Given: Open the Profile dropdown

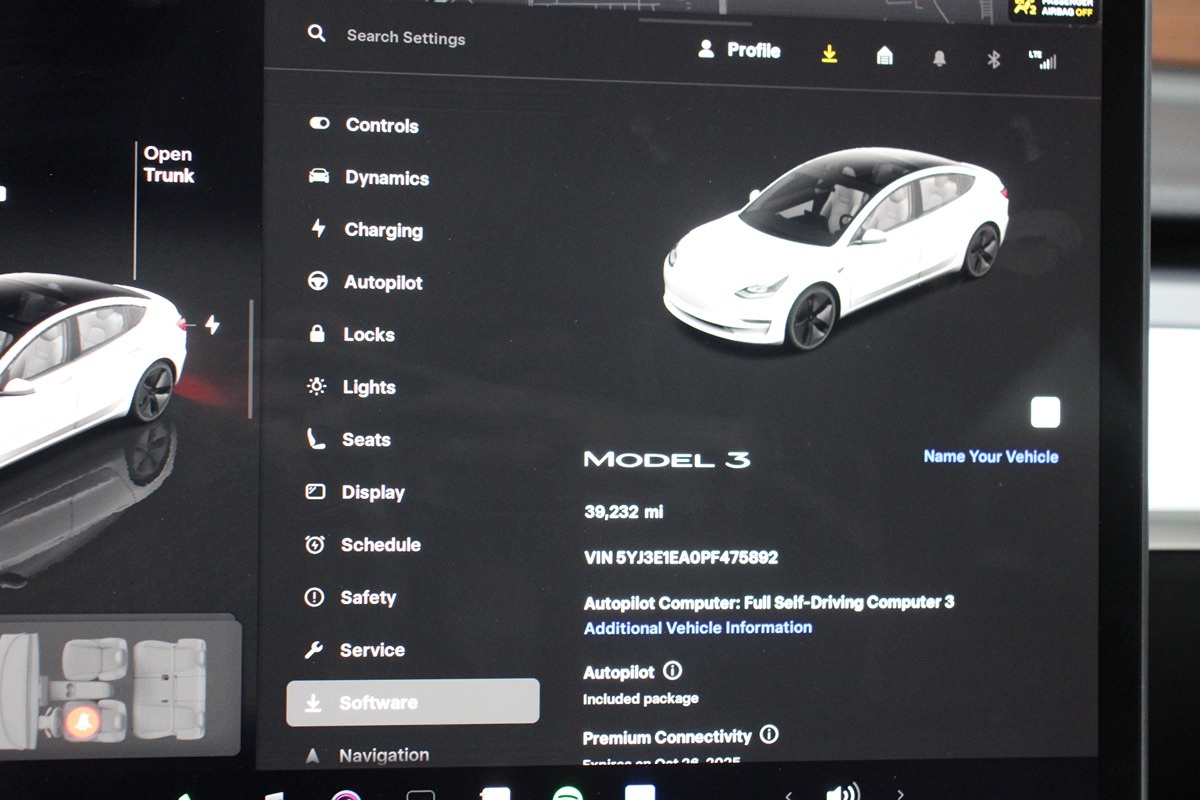Looking at the screenshot, I should 739,50.
